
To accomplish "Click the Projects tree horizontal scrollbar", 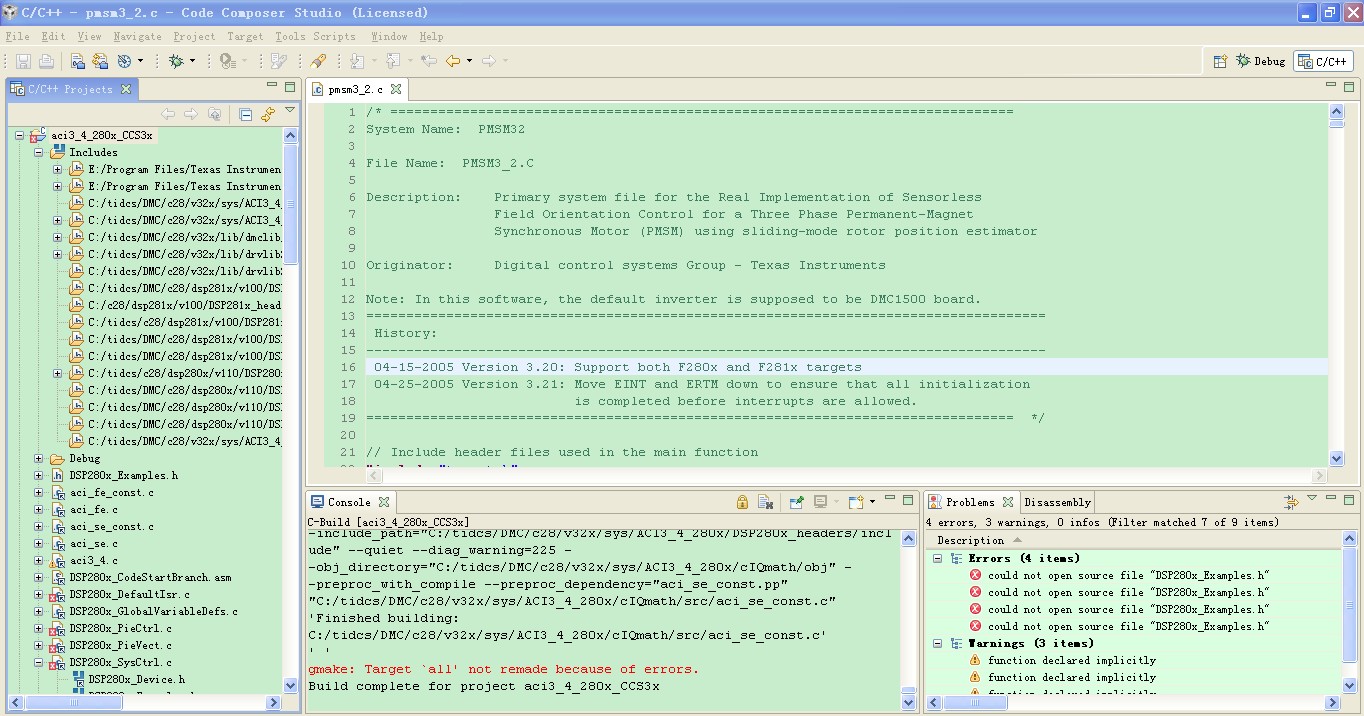I will (x=145, y=703).
